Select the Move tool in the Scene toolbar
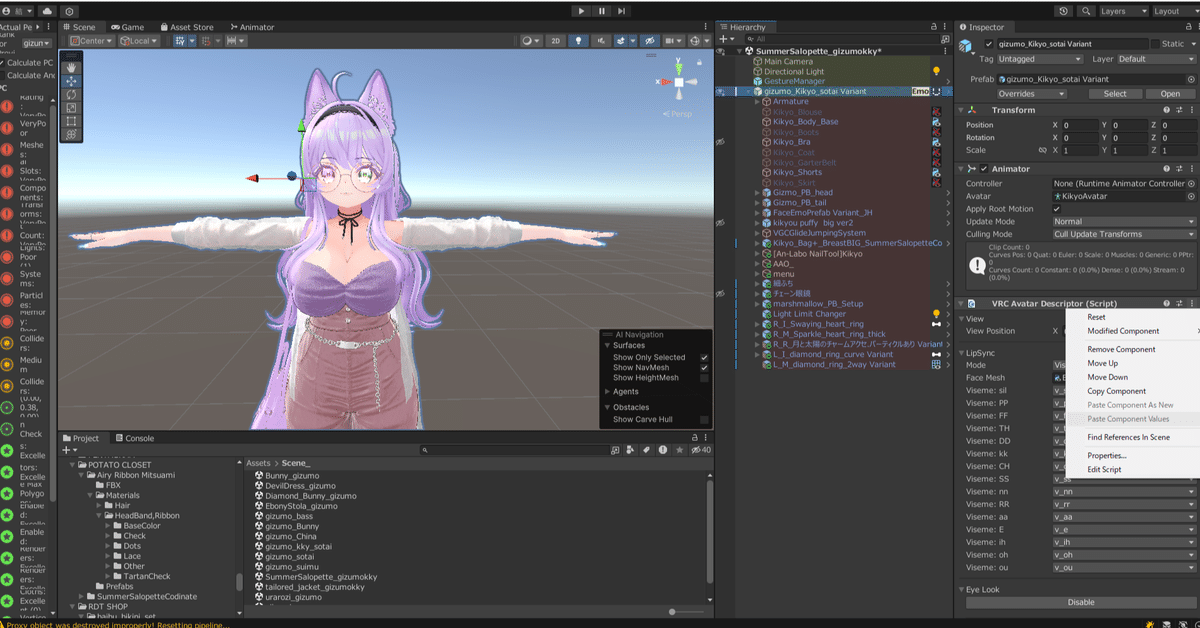1200x628 pixels. click(x=71, y=81)
